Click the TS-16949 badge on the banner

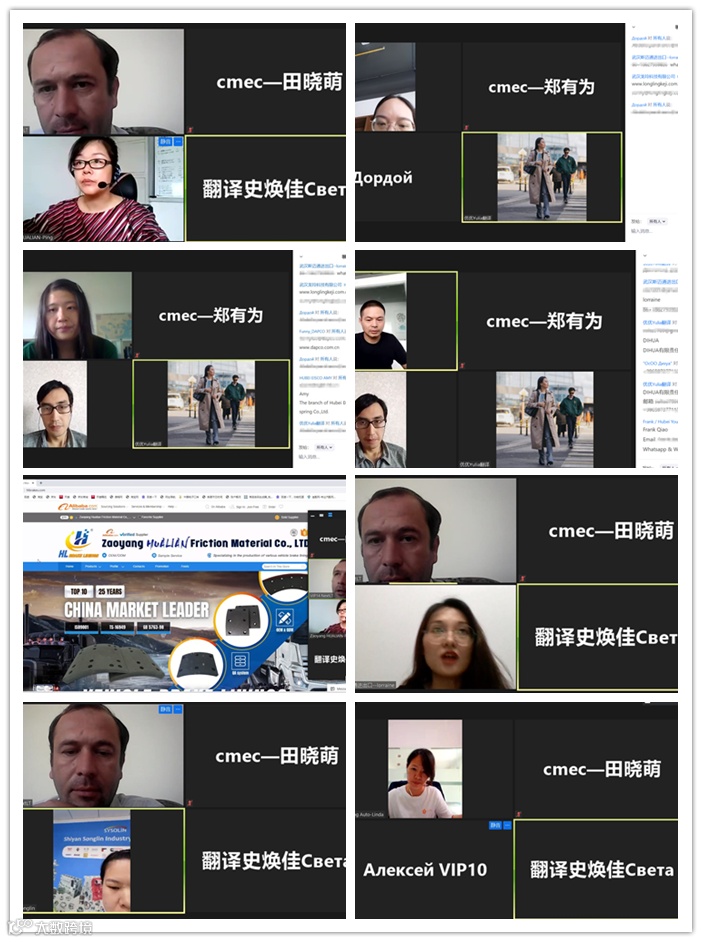tap(116, 627)
